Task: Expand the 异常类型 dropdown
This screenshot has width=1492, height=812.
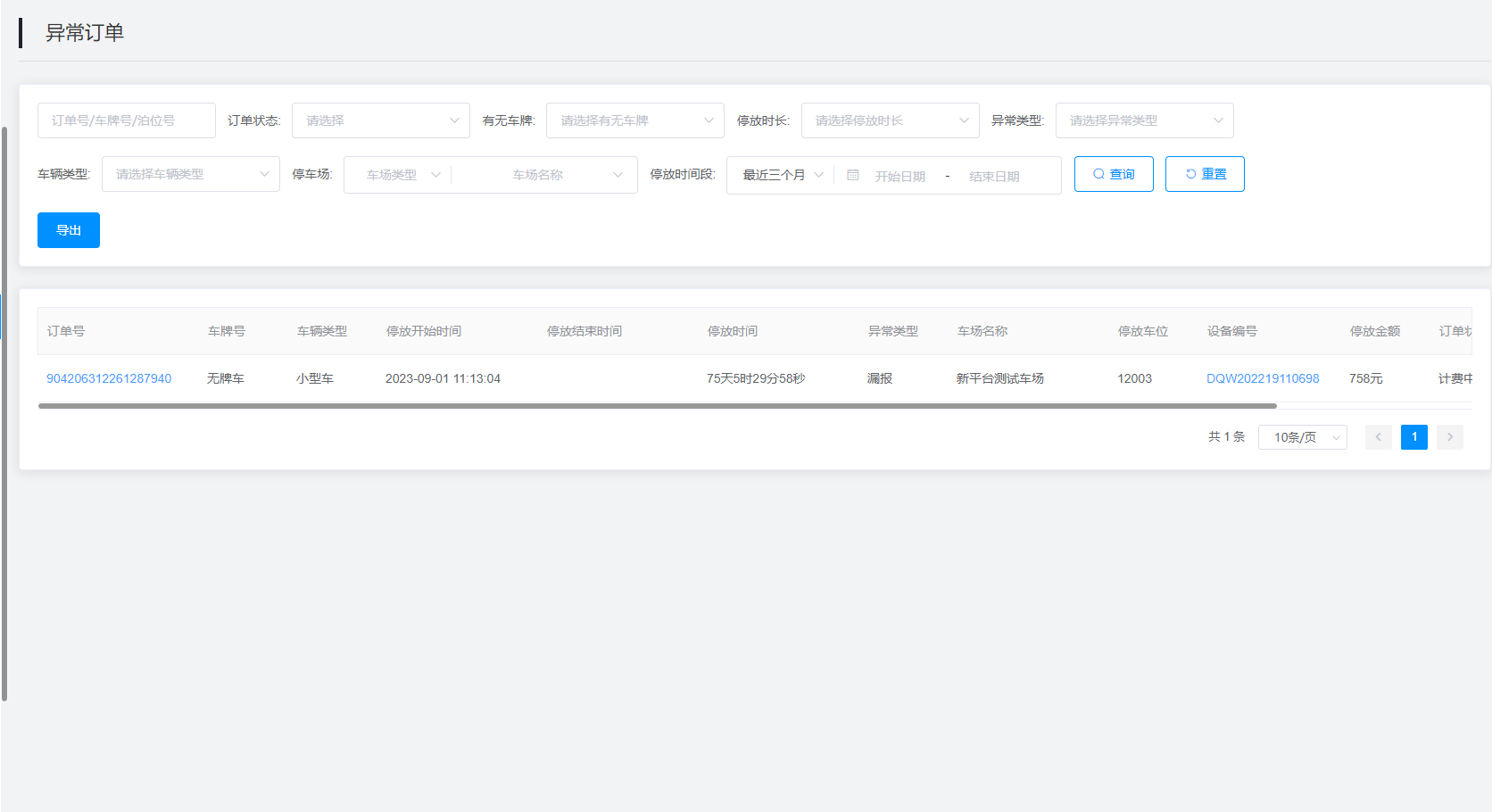Action: [x=1144, y=120]
